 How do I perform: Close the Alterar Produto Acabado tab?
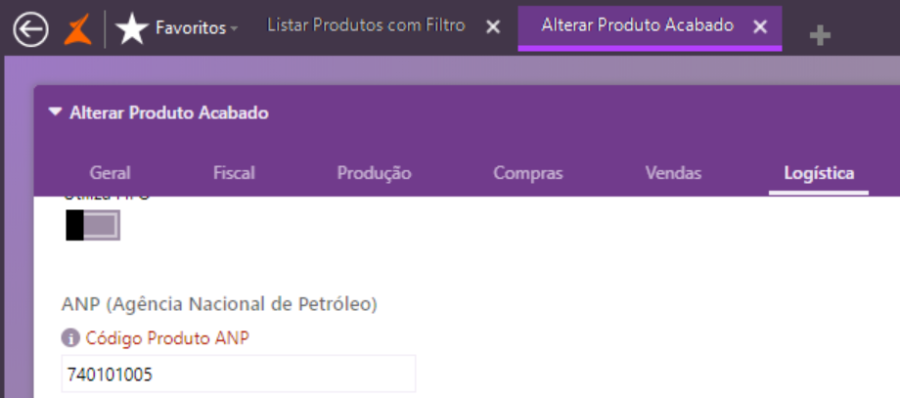(760, 26)
